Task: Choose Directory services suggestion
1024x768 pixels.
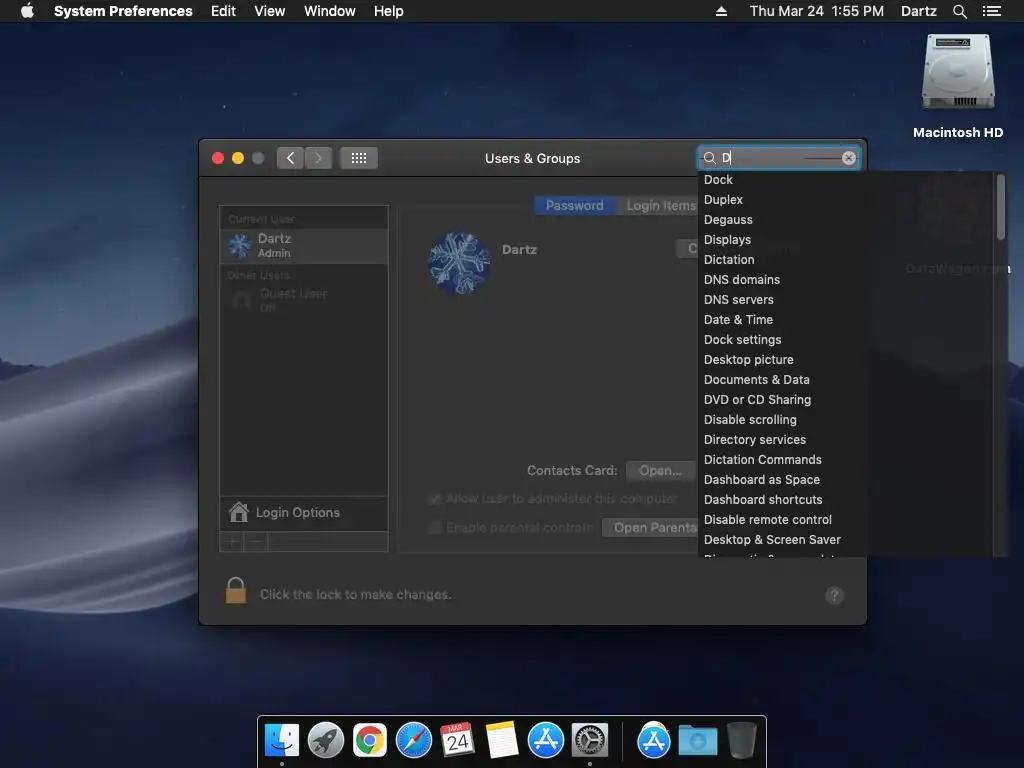Action: pos(755,440)
